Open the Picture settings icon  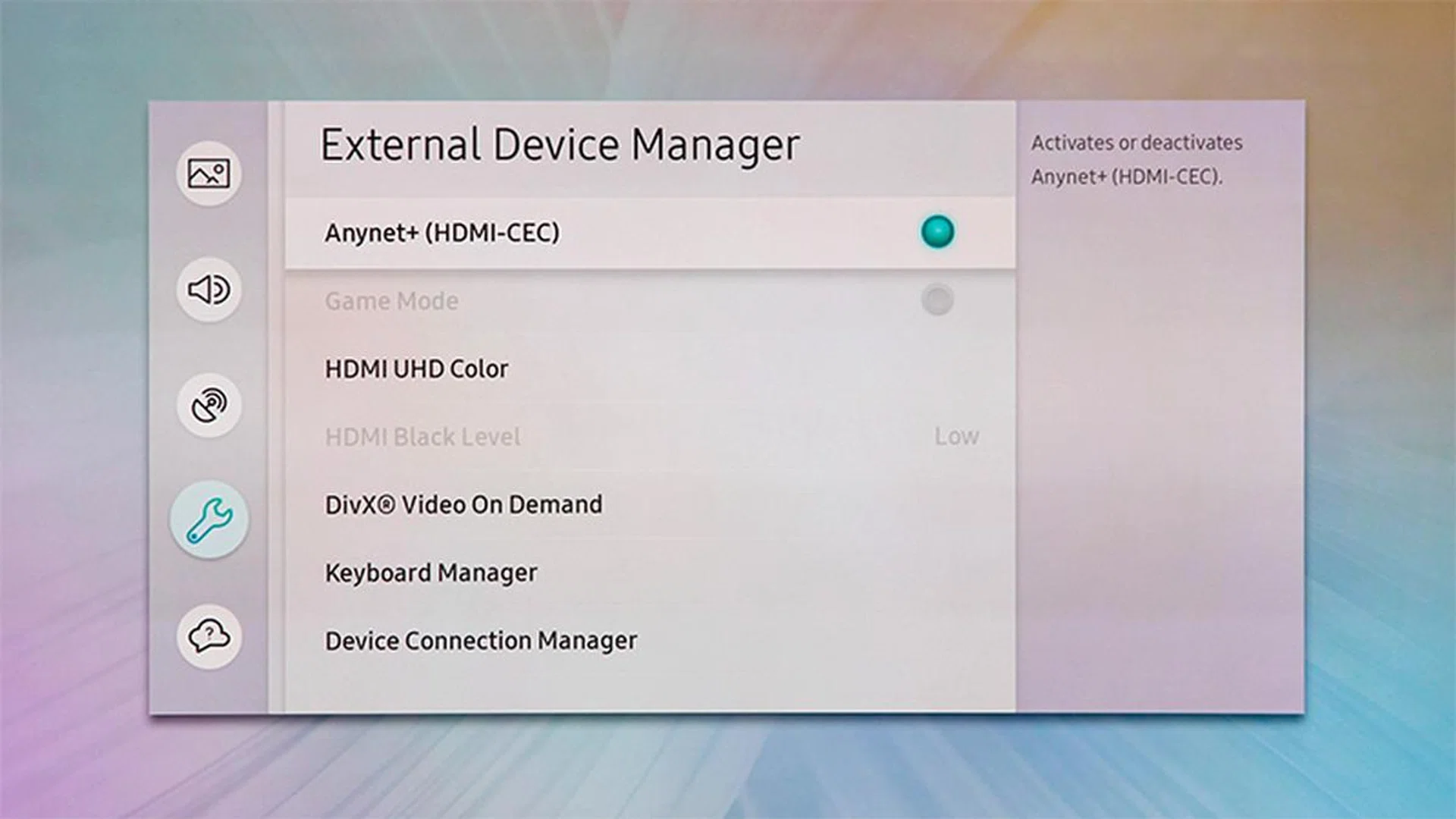(209, 174)
